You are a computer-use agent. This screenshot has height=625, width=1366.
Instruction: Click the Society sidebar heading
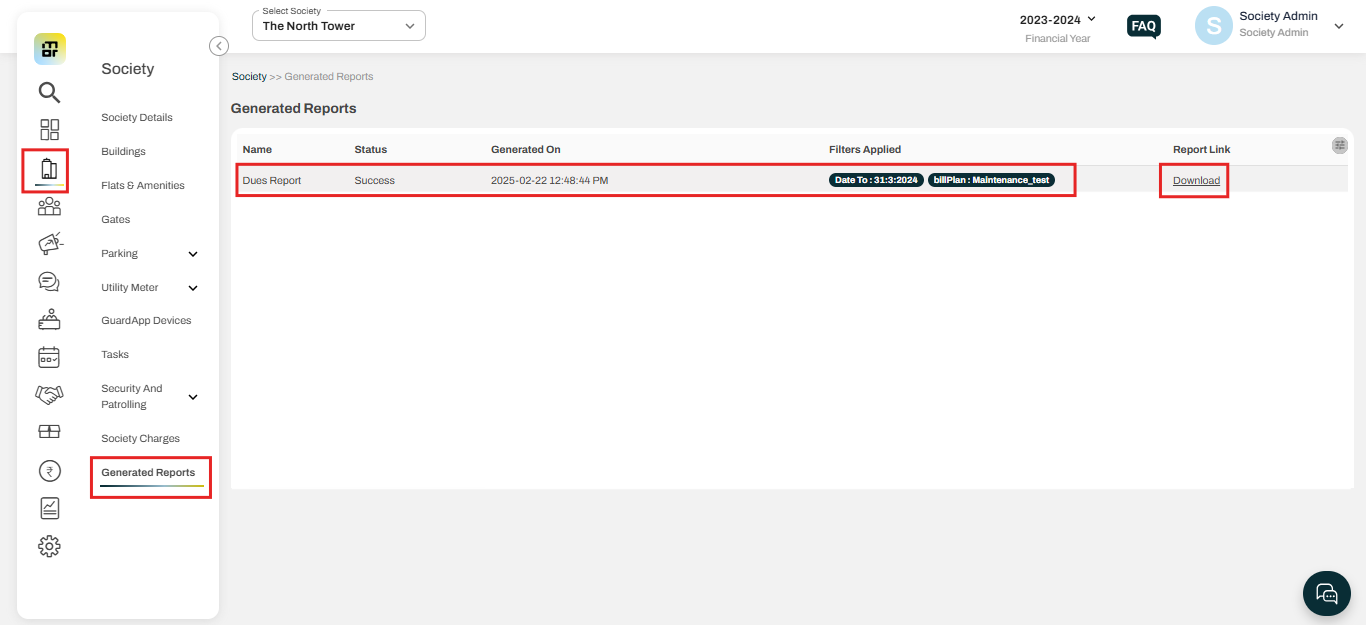[x=128, y=69]
